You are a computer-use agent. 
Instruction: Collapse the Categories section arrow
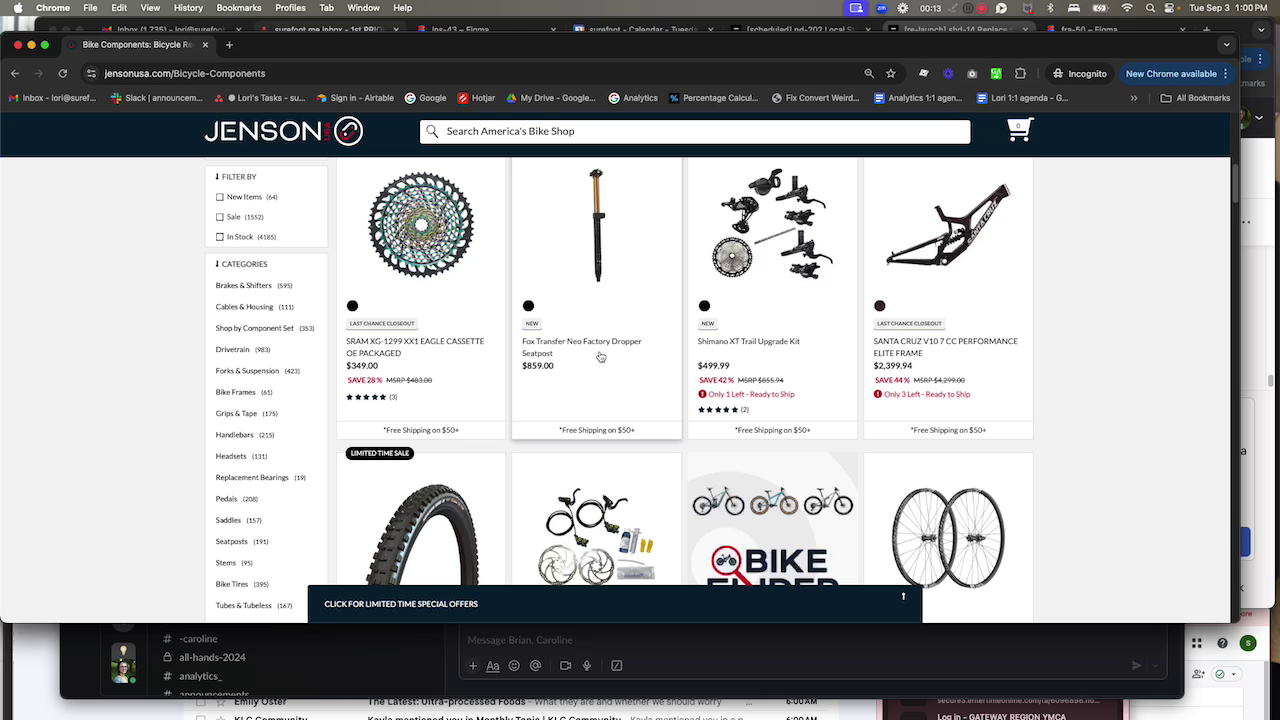(x=217, y=264)
